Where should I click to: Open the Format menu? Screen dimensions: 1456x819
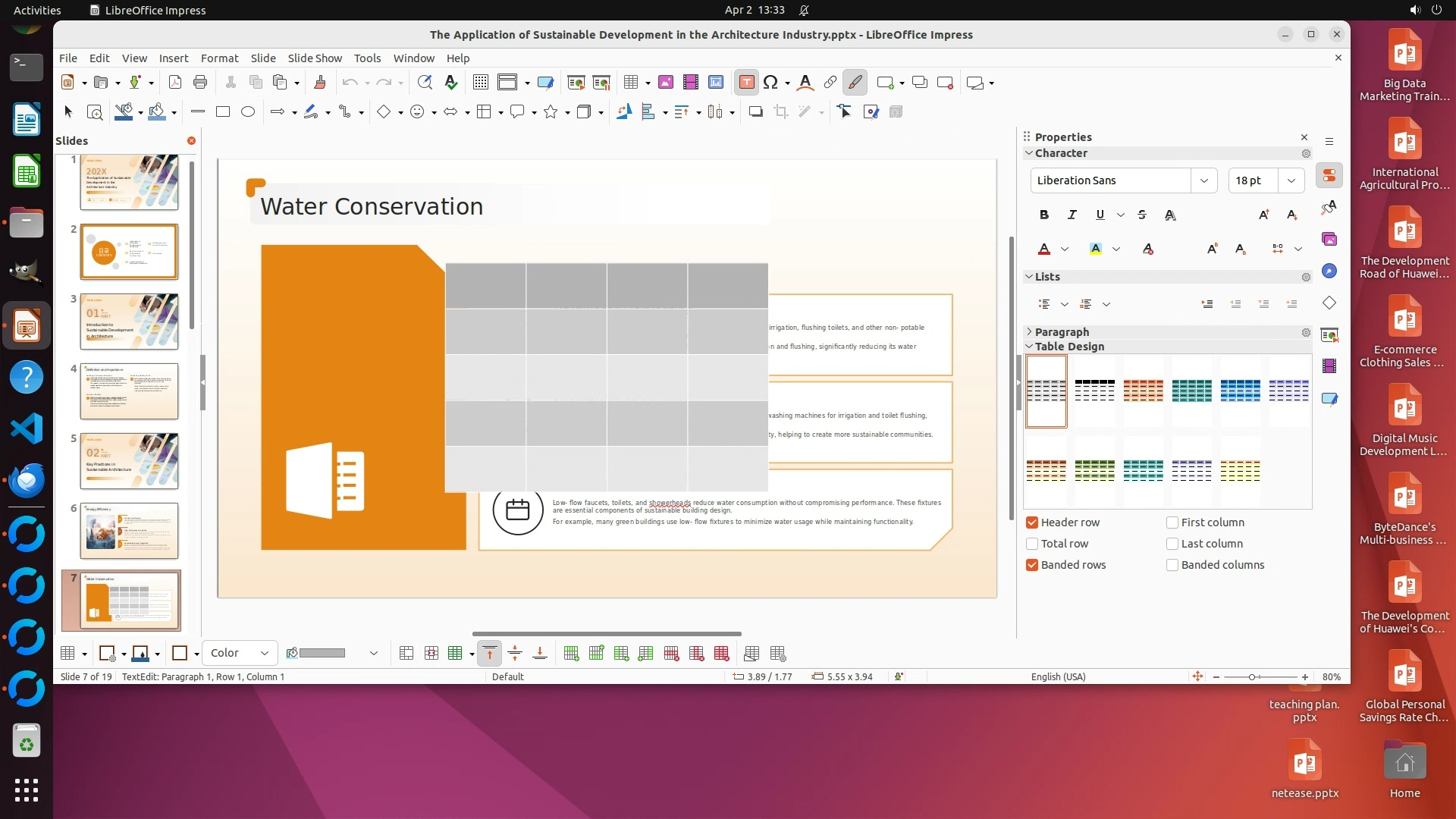point(219,58)
